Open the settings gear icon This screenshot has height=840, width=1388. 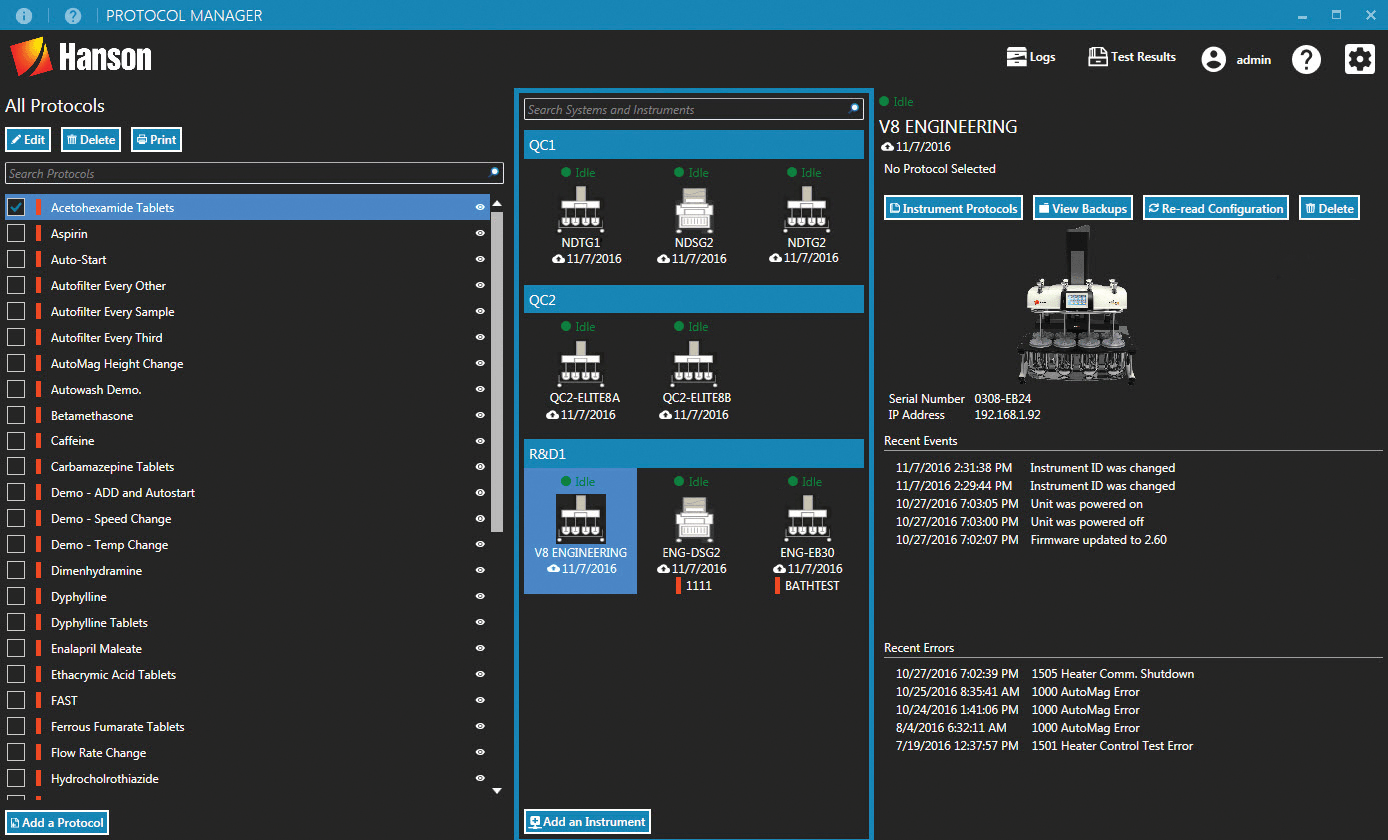tap(1359, 58)
